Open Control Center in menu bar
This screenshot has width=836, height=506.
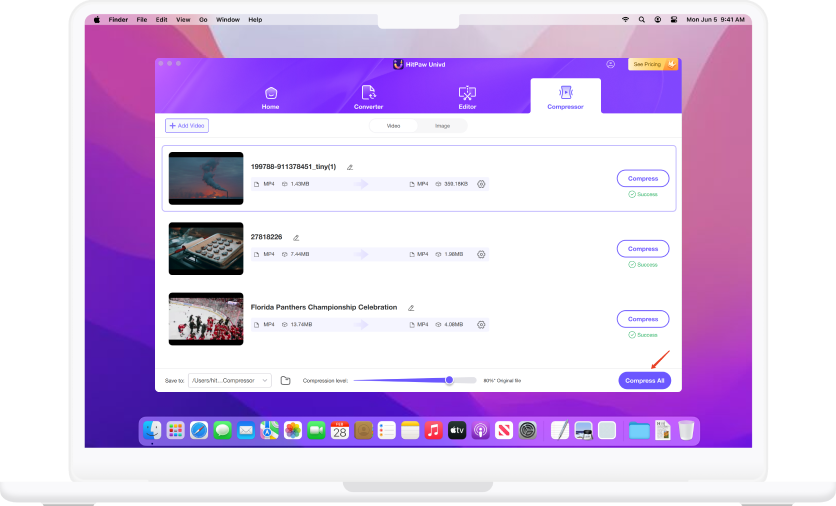(674, 20)
